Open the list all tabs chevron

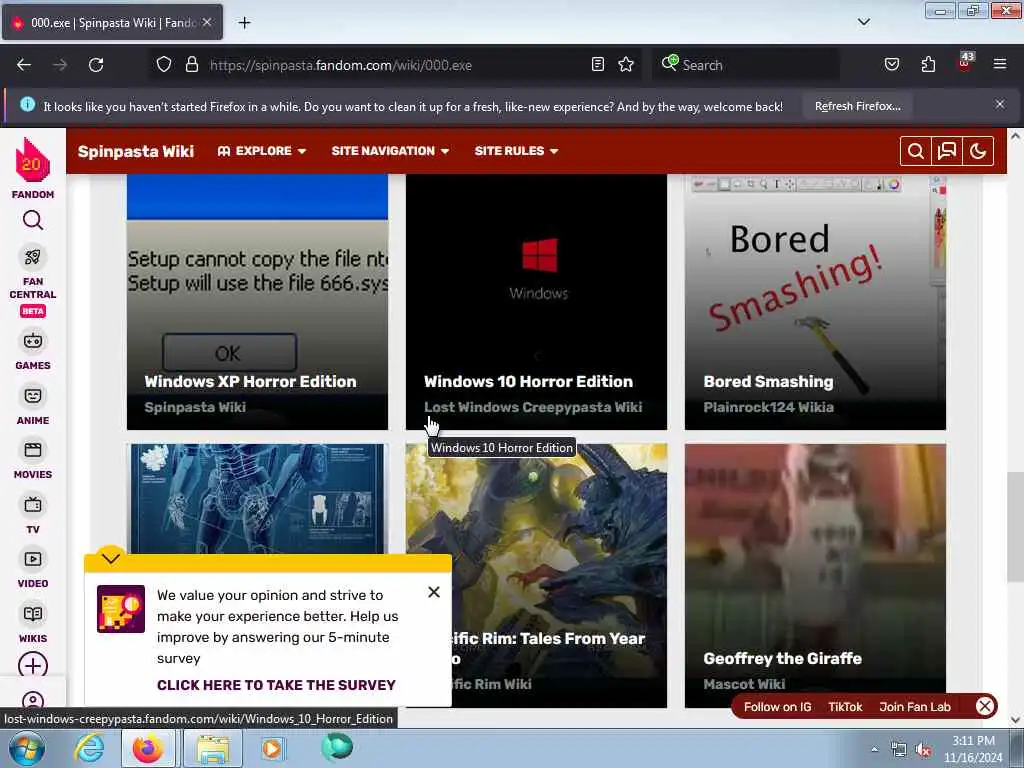click(863, 22)
